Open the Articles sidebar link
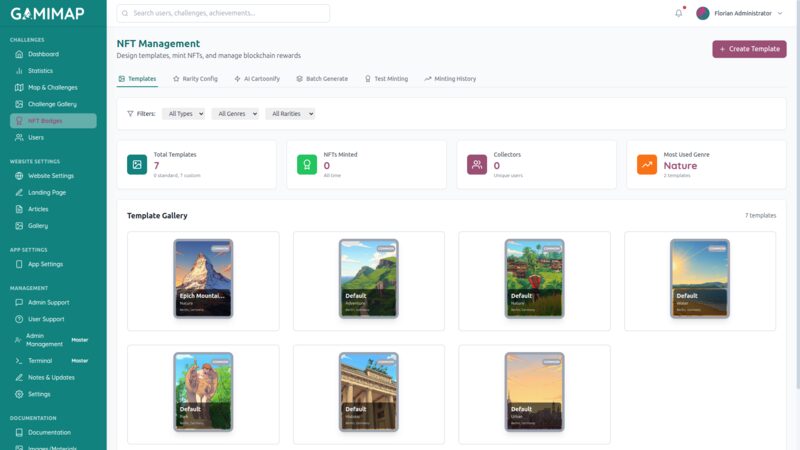The image size is (800, 450). pyautogui.click(x=38, y=209)
